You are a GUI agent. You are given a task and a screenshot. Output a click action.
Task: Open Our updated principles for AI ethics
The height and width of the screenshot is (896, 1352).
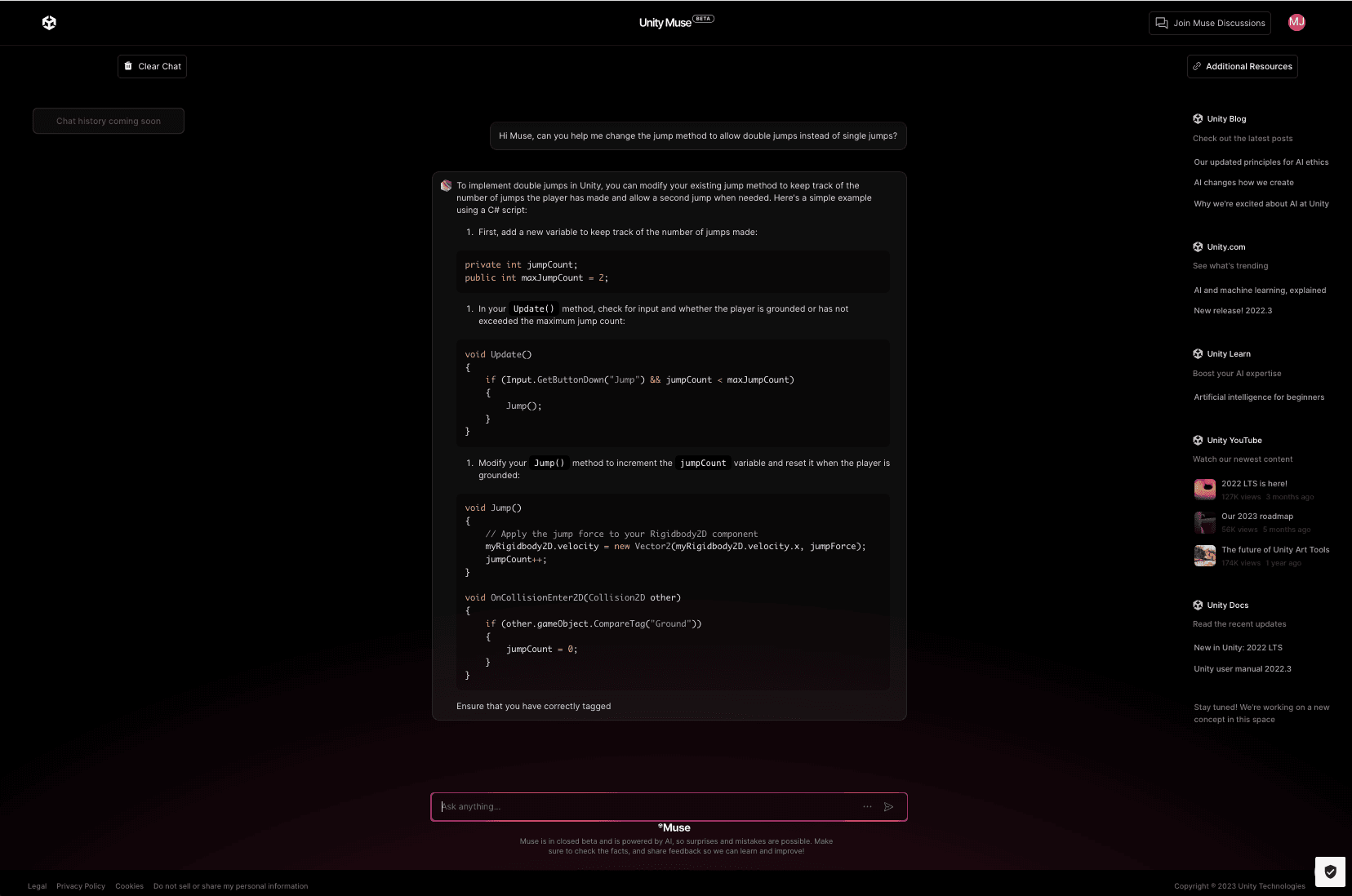[x=1261, y=162]
